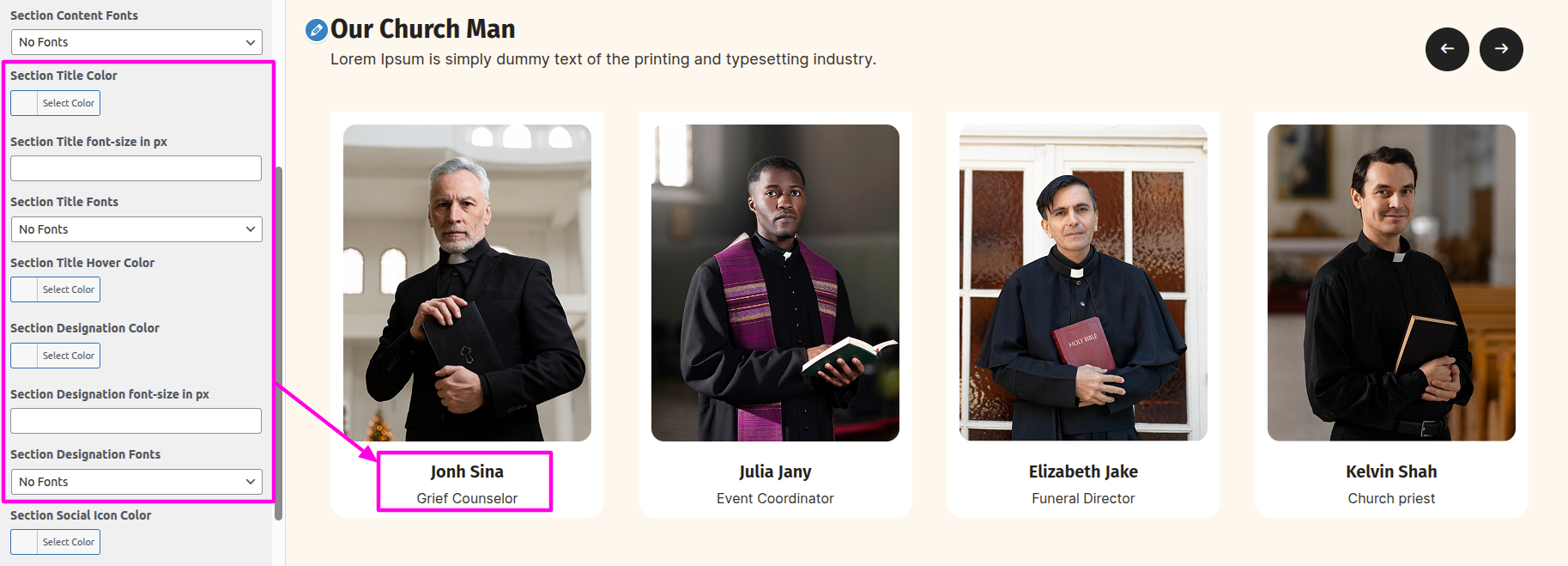Click Kelvin Shah's photo

point(1391,283)
